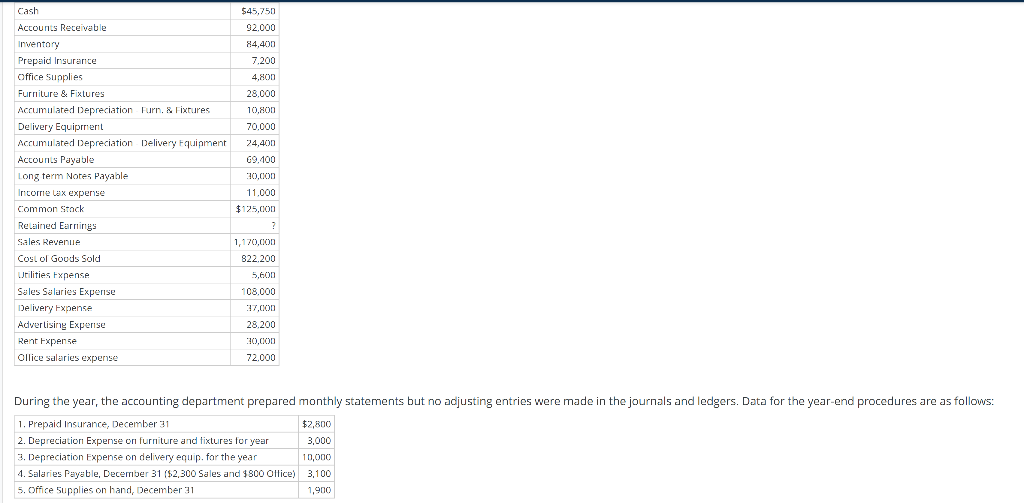Image resolution: width=1024 pixels, height=503 pixels.
Task: Click the 822,200 Cost of Goods Sold value
Action: [x=259, y=259]
